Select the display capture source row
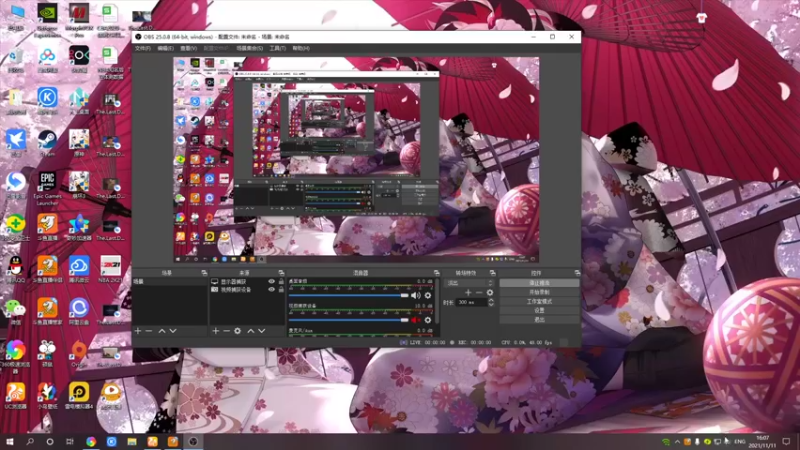This screenshot has height=450, width=800. (x=247, y=282)
